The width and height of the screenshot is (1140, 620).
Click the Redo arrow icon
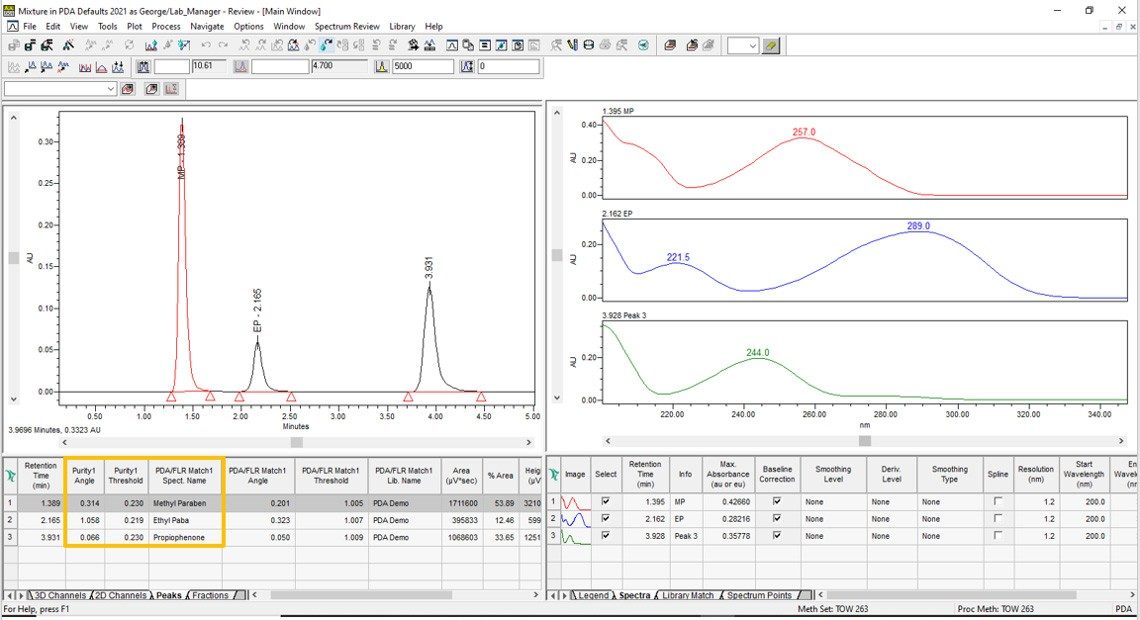pyautogui.click(x=222, y=45)
